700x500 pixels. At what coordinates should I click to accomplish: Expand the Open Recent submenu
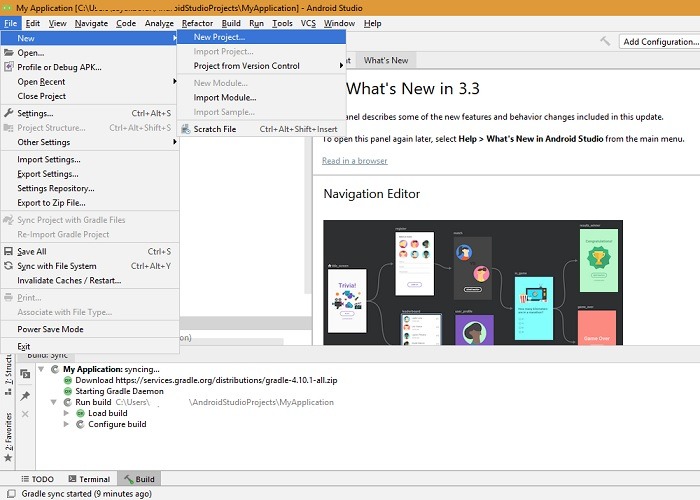tap(90, 82)
